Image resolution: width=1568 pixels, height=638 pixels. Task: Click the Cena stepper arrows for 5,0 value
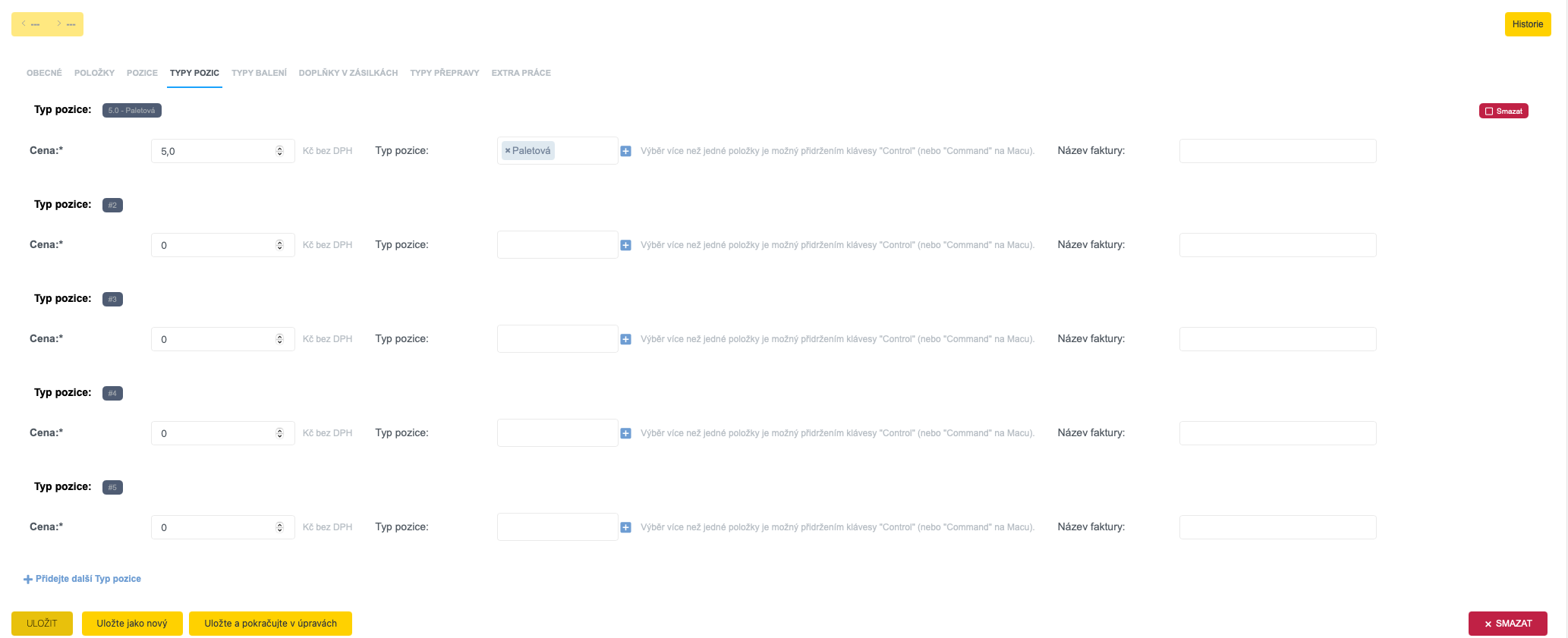(279, 151)
